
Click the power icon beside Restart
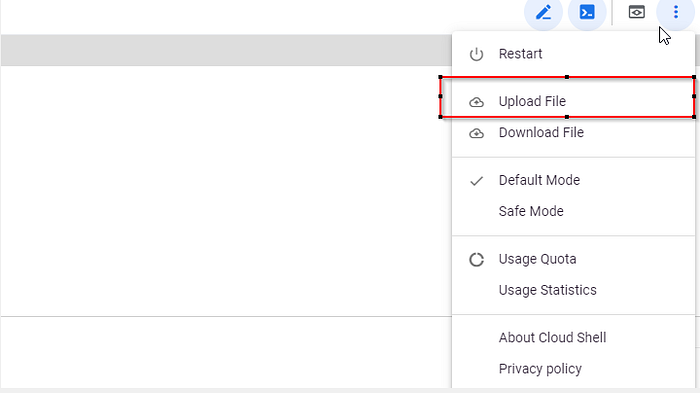(476, 54)
